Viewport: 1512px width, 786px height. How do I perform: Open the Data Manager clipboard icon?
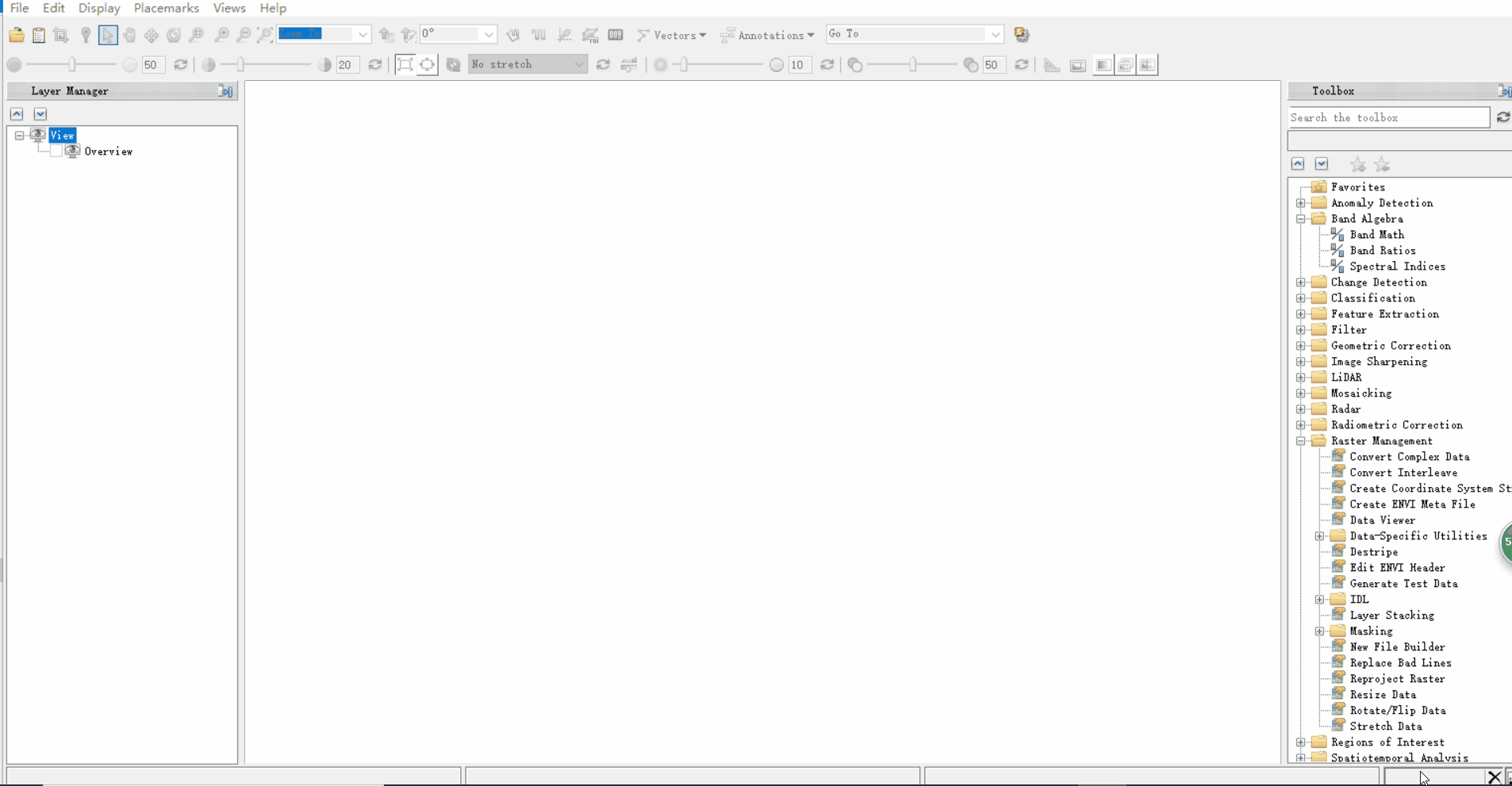pyautogui.click(x=39, y=35)
